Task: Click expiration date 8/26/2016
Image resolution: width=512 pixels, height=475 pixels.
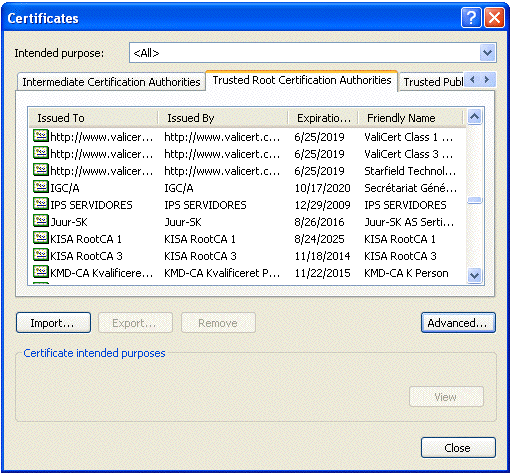Action: tap(319, 222)
